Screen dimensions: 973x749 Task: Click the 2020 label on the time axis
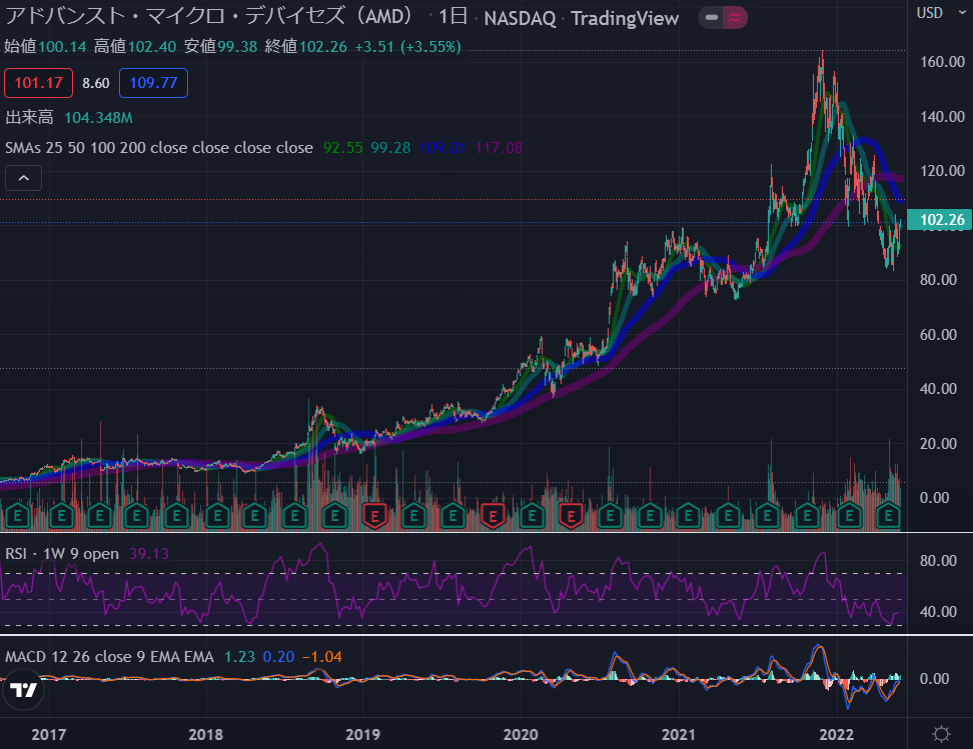point(521,735)
